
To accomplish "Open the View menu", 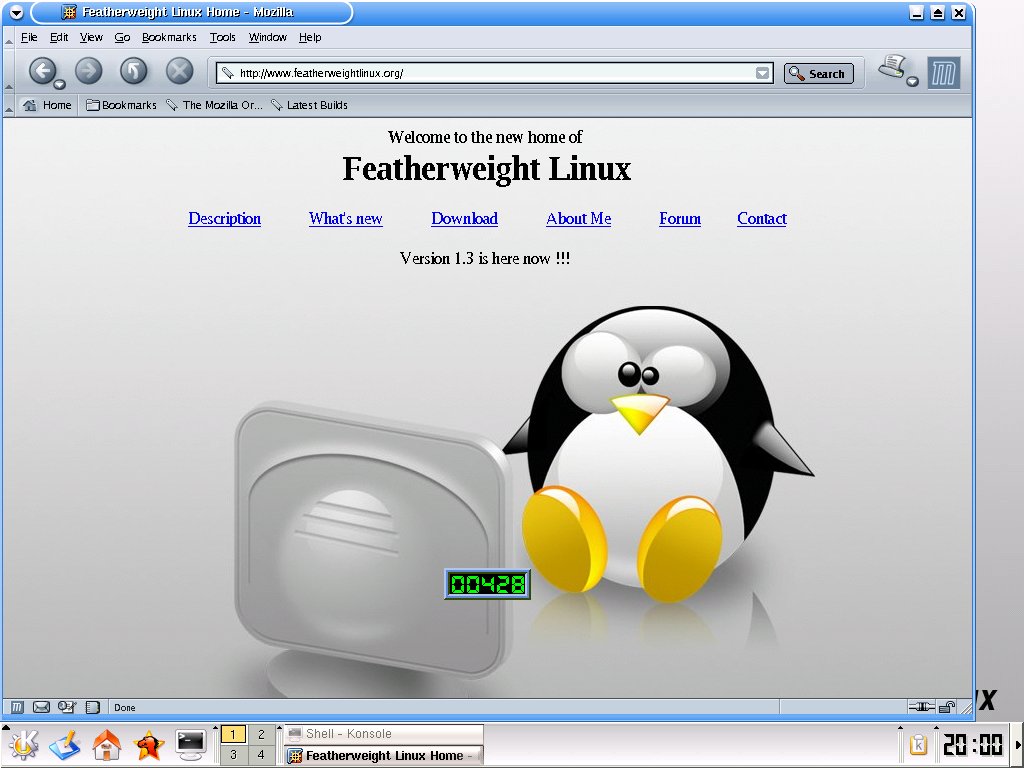I will click(91, 37).
